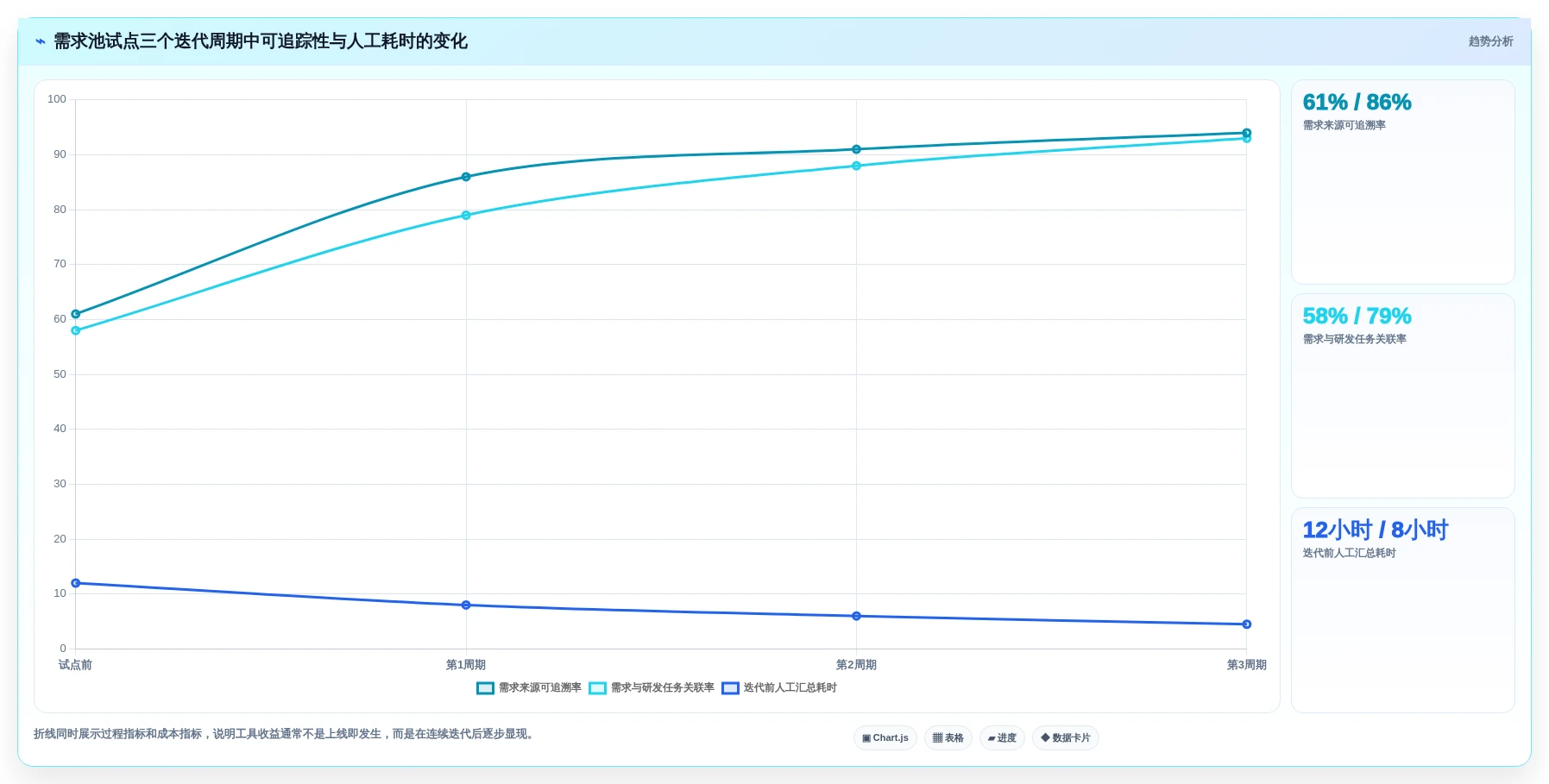Click the y-axis value 50
Screen dimensions: 1549x784
click(x=60, y=374)
